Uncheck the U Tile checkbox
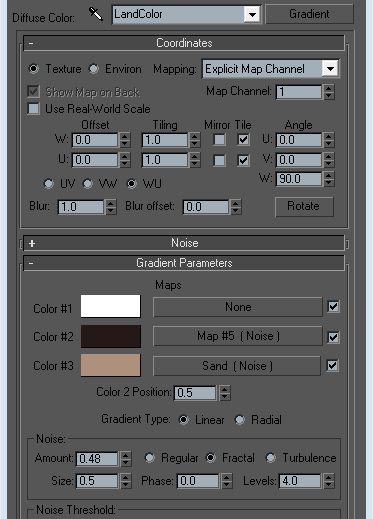 (243, 160)
